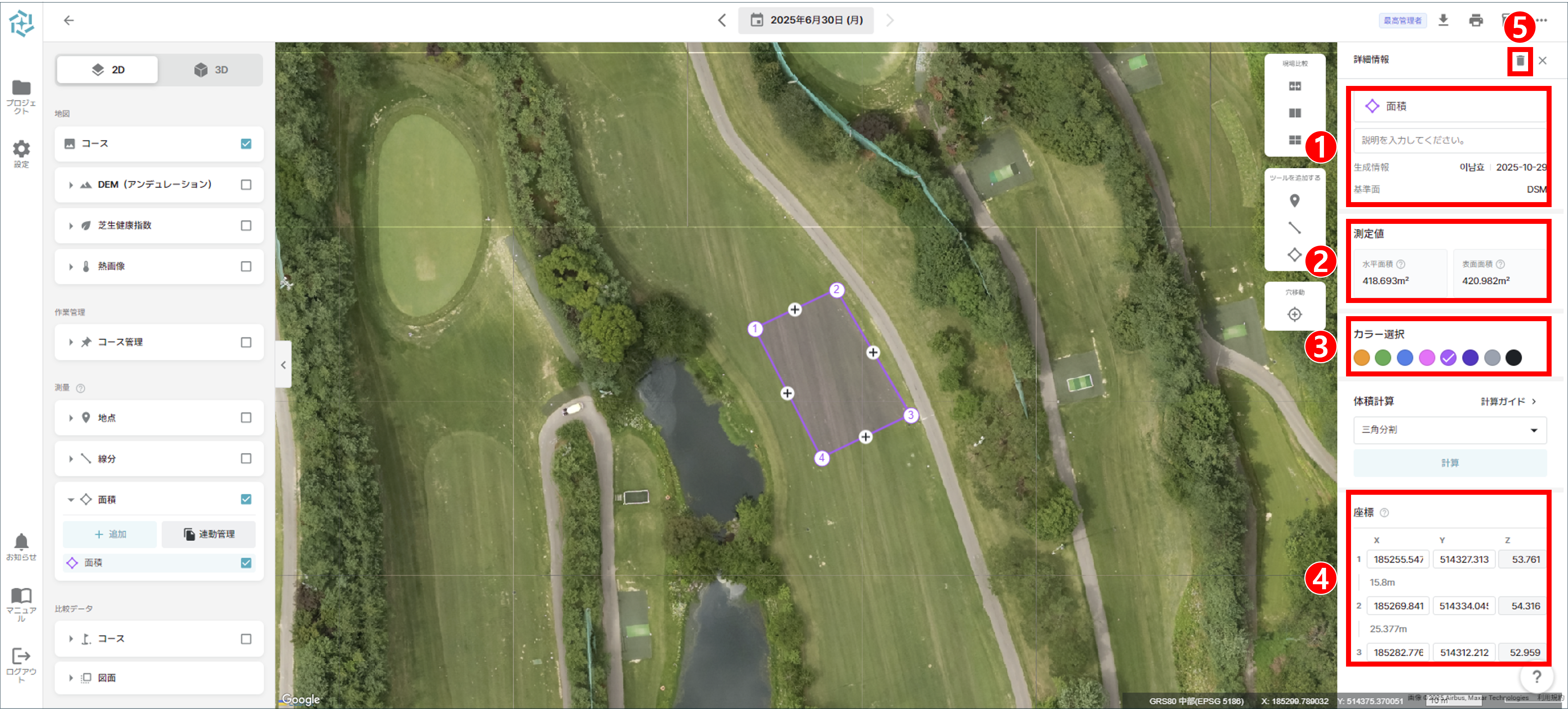Open the お知らせ notifications bell
Screen dimensions: 1568x709
pyautogui.click(x=21, y=547)
